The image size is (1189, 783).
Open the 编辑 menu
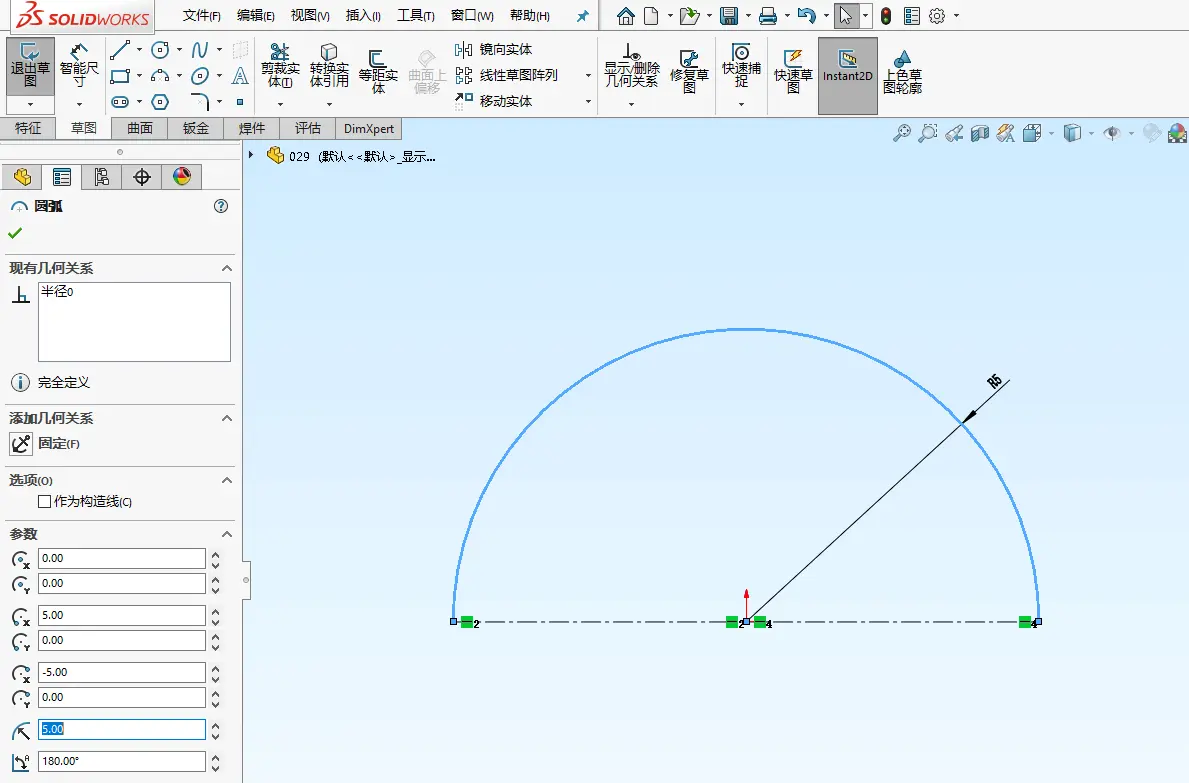point(256,15)
